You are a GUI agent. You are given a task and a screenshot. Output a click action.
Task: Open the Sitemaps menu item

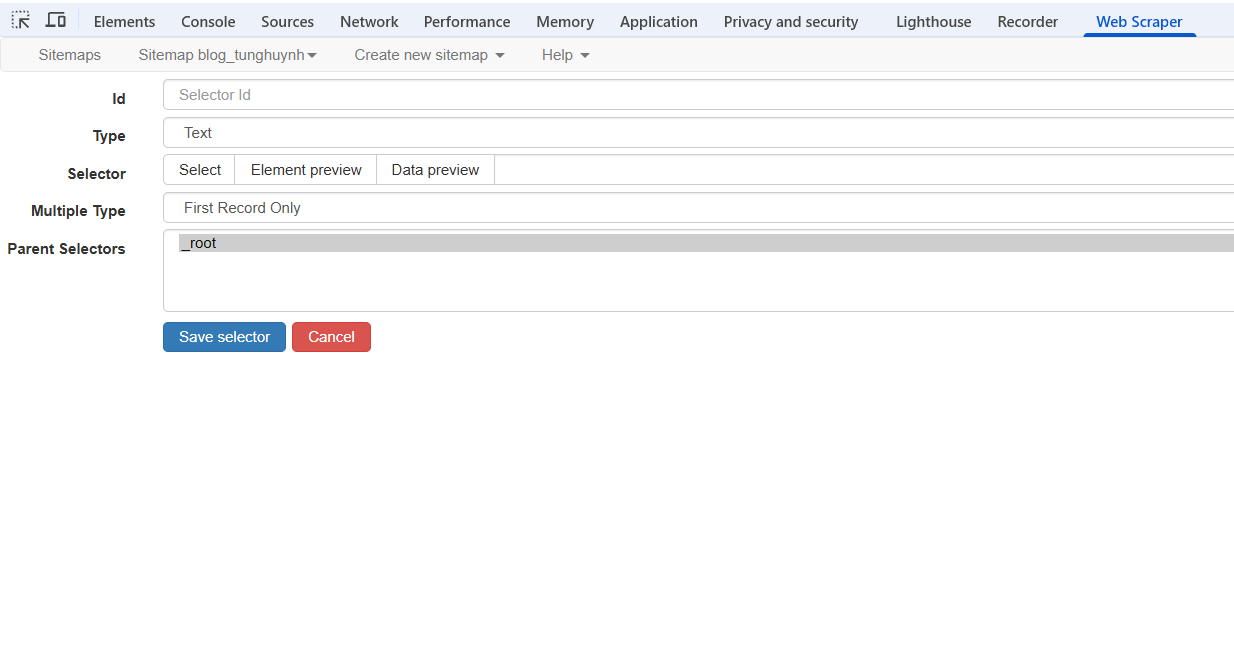[x=70, y=55]
